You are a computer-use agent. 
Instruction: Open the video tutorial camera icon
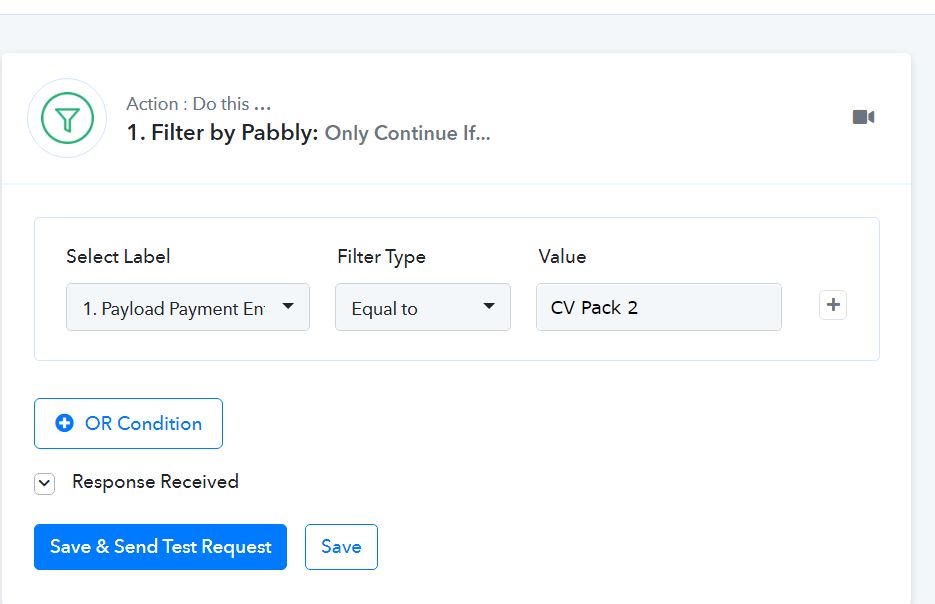pos(863,117)
